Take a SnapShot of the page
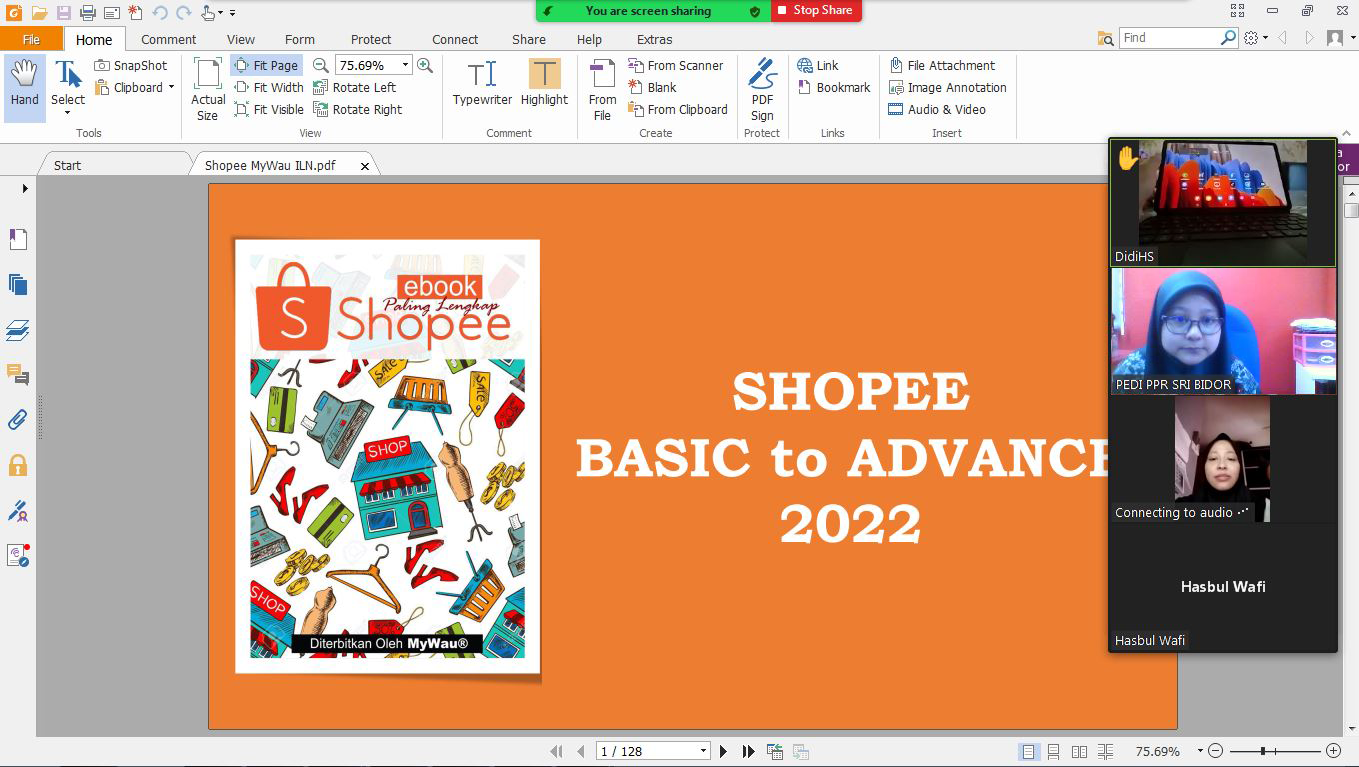This screenshot has height=767, width=1359. [x=131, y=66]
